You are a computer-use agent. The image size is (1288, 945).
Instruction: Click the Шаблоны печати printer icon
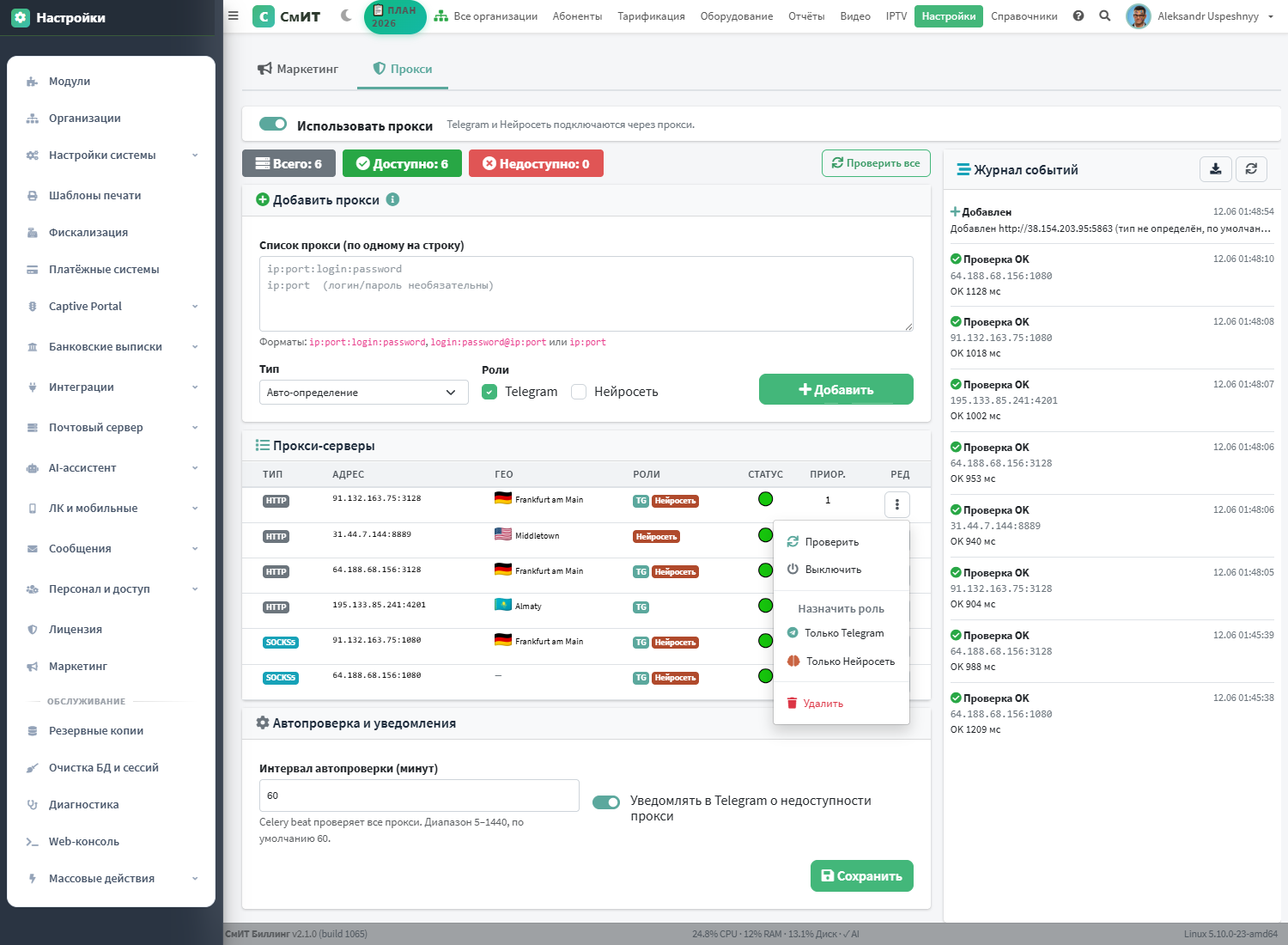[x=33, y=196]
